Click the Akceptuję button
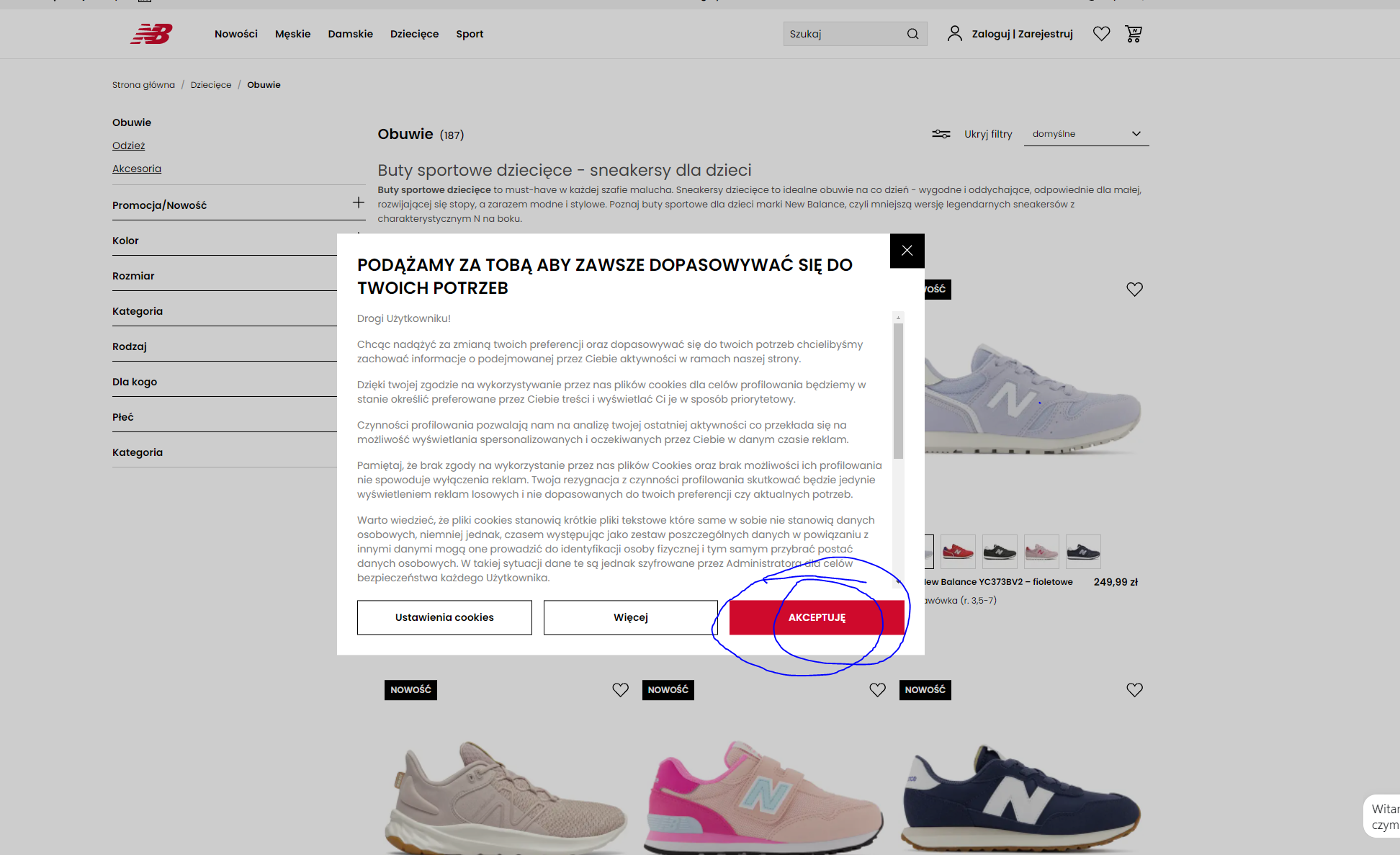The height and width of the screenshot is (855, 1400). [817, 617]
